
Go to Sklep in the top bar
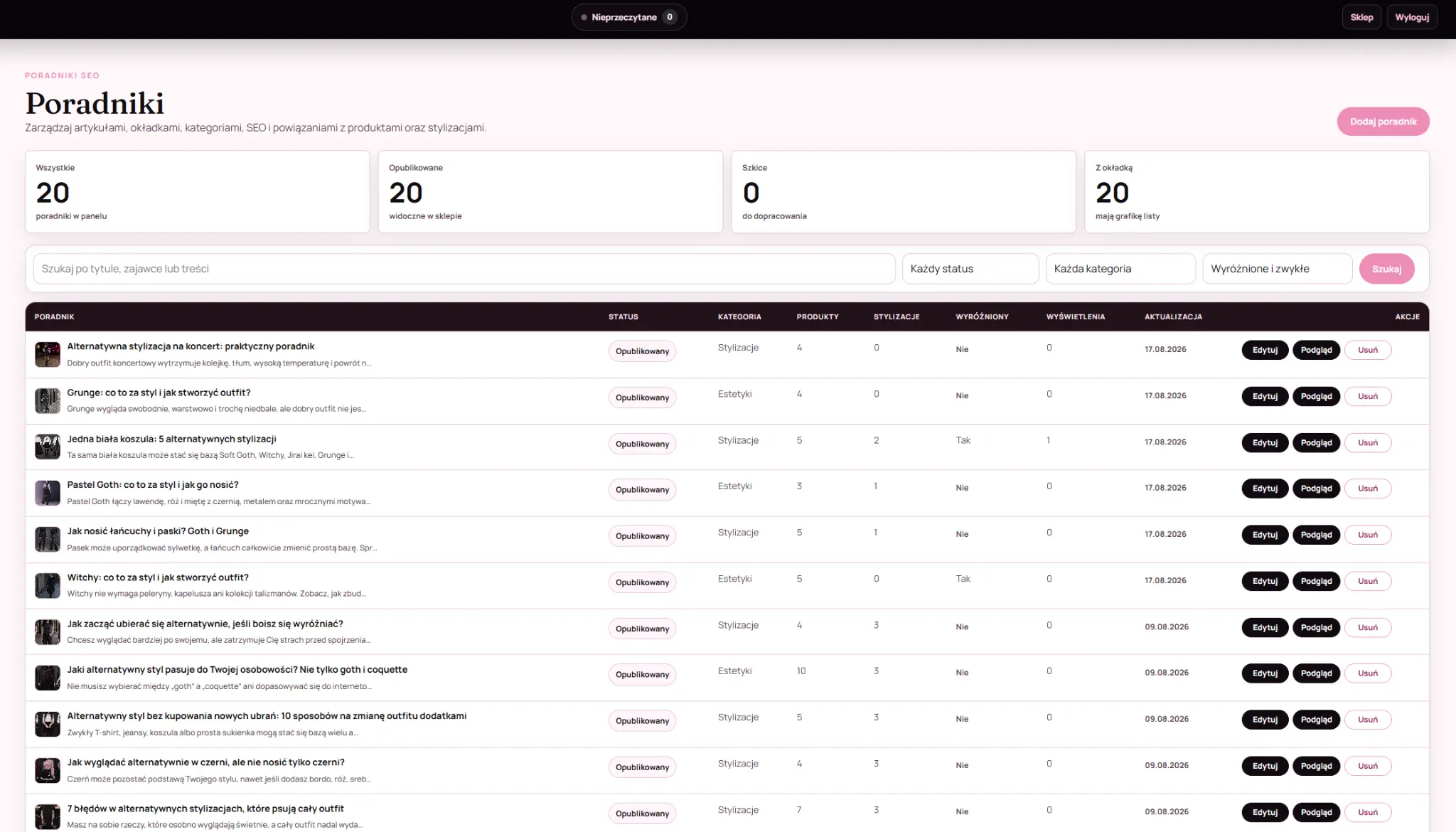(1361, 17)
